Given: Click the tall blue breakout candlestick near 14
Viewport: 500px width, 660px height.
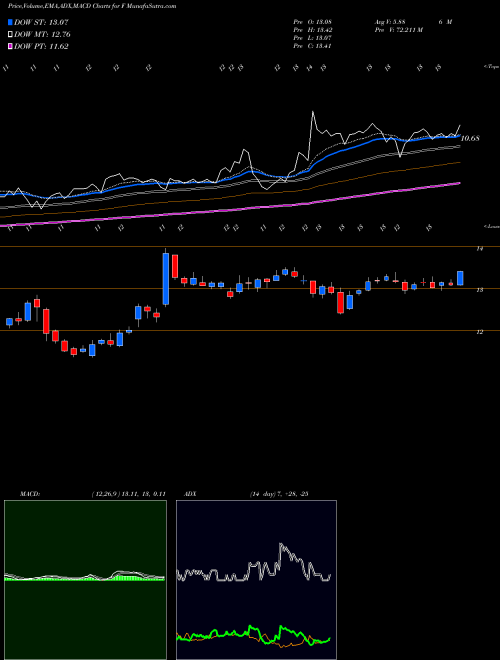Looking at the screenshot, I should click(166, 278).
